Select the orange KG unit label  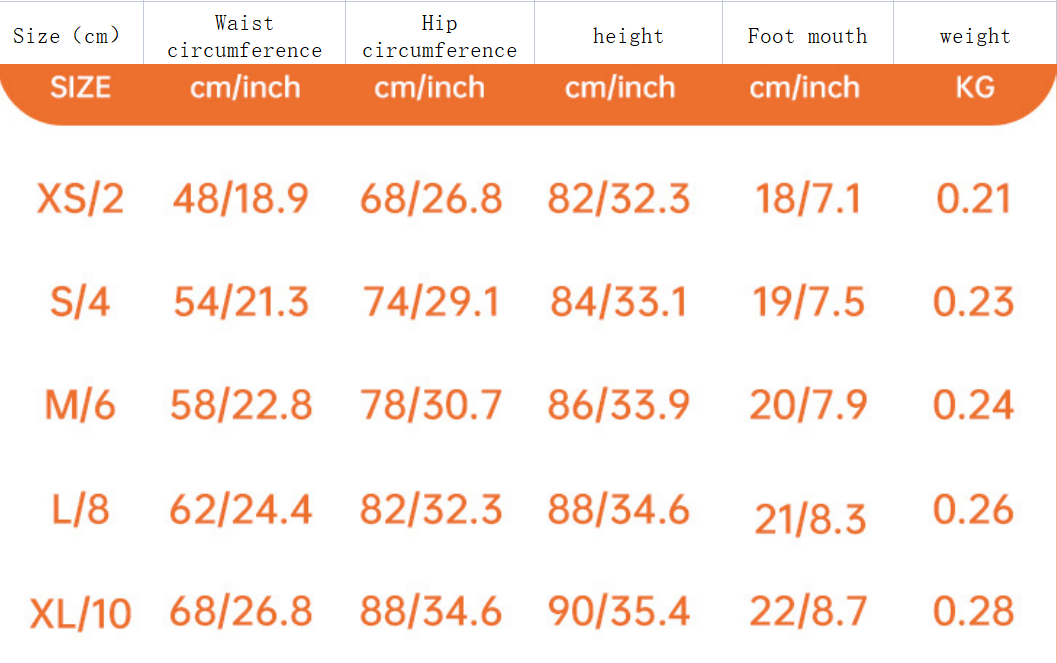click(x=974, y=88)
